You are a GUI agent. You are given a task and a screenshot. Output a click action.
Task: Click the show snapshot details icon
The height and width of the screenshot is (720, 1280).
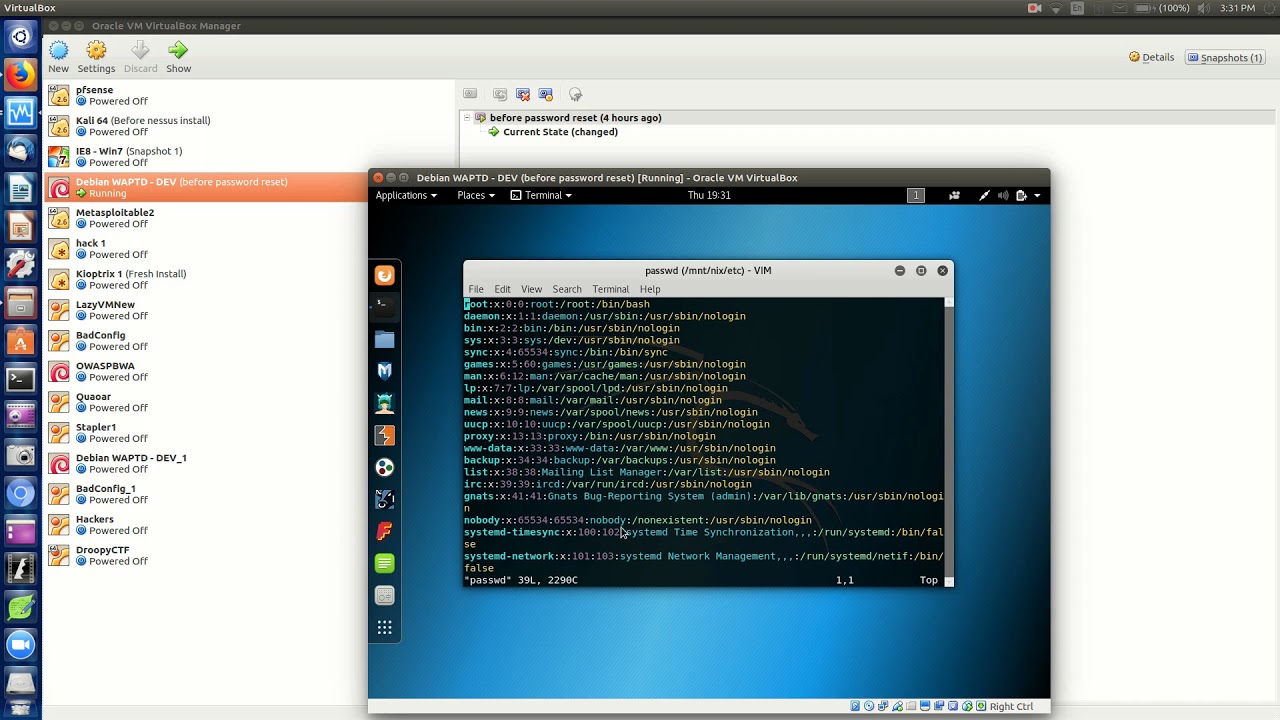coord(546,94)
